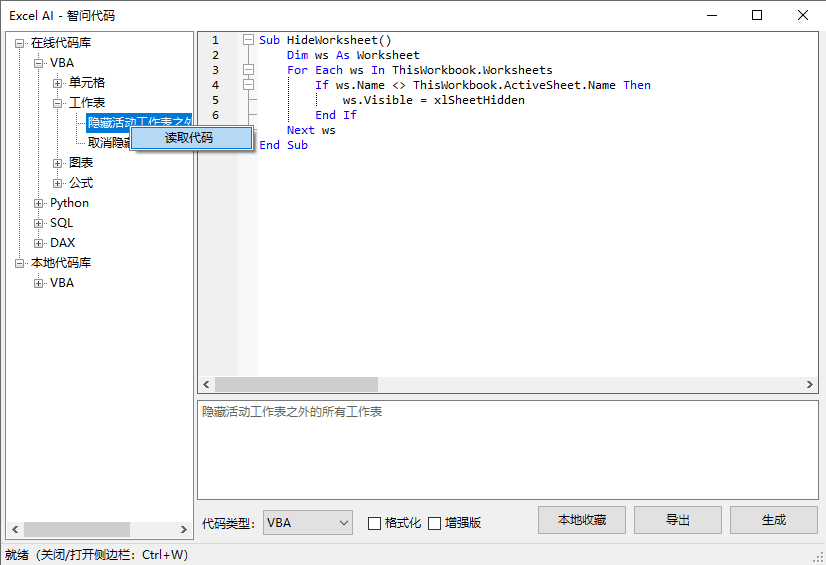The height and width of the screenshot is (565, 826).
Task: Click the tree panel horizontal scrollbar thumb
Action: click(x=77, y=529)
